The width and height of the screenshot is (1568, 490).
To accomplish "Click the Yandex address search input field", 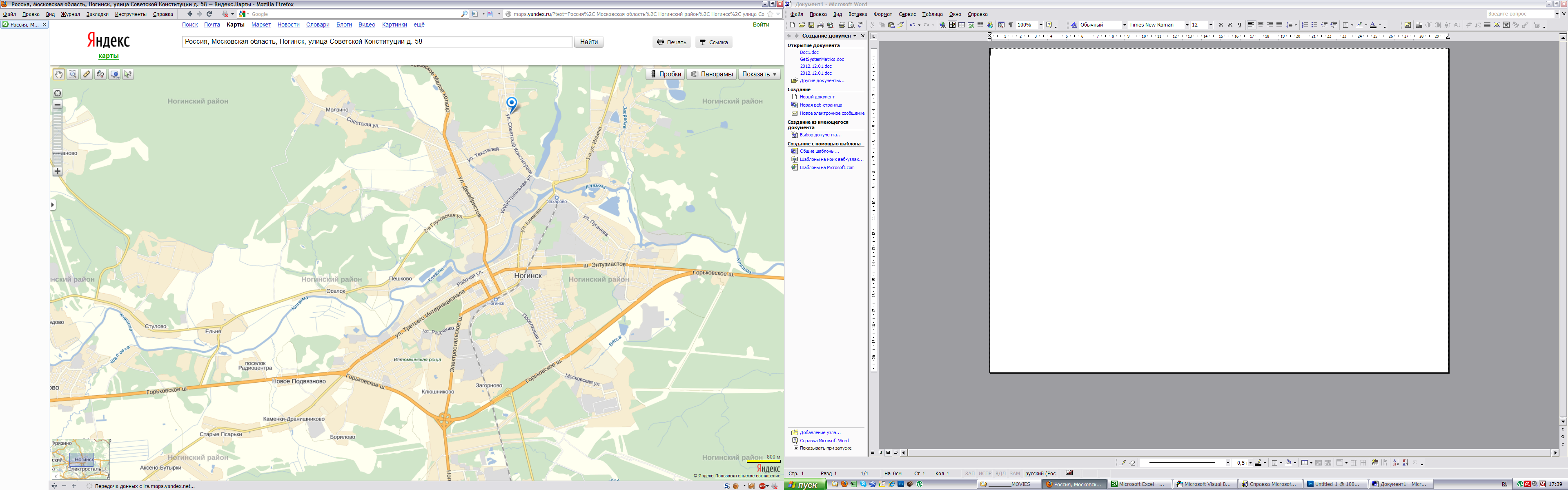I will point(377,42).
